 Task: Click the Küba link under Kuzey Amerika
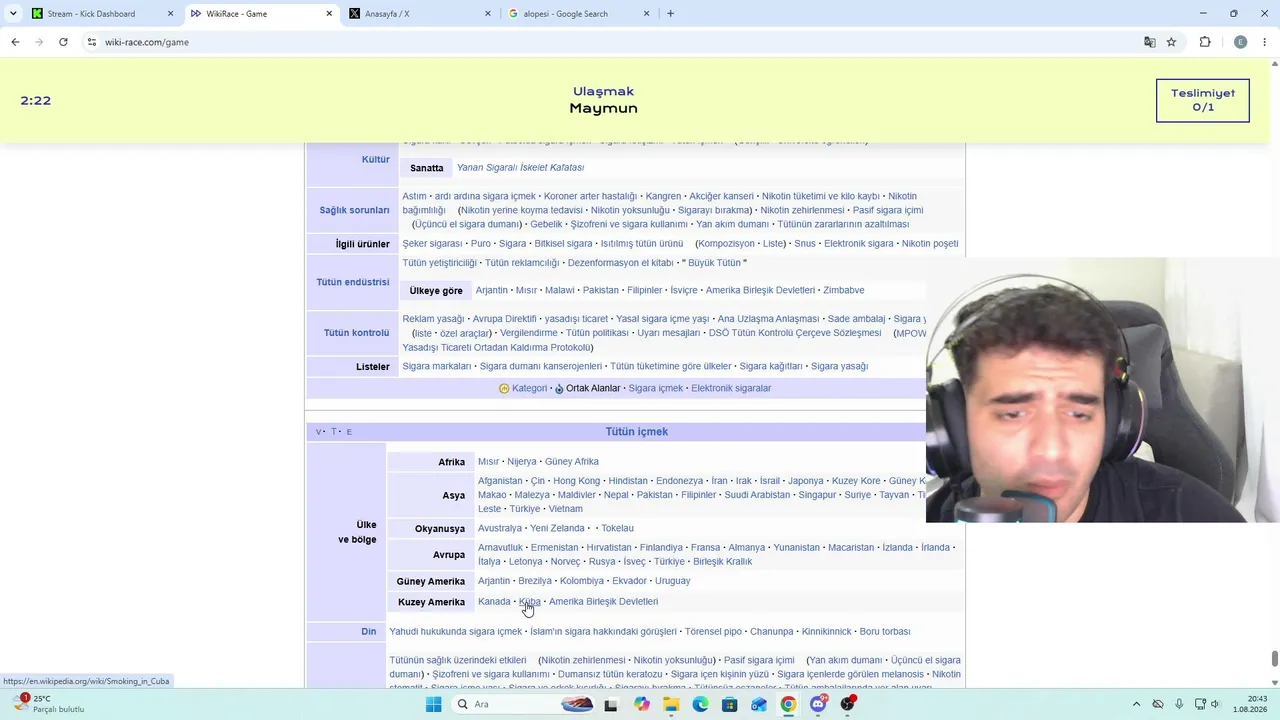[530, 601]
